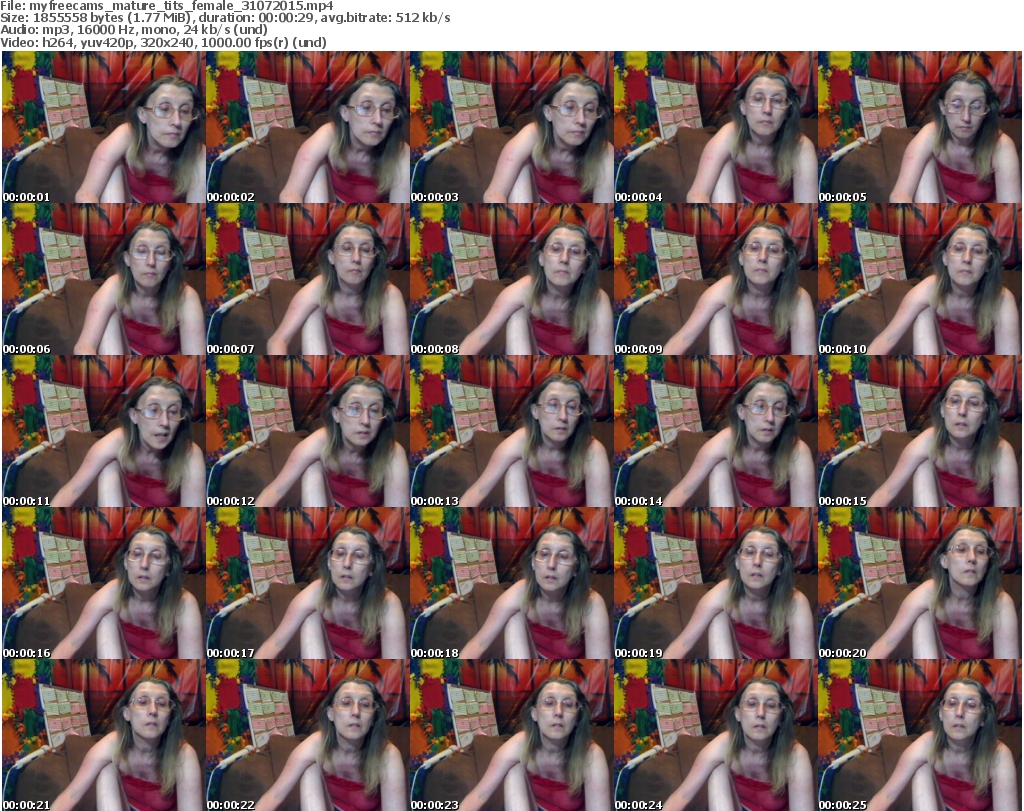Select the frame thumbnail stamped 00:00:18
Viewport: 1024px width, 811px height.
coord(511,584)
